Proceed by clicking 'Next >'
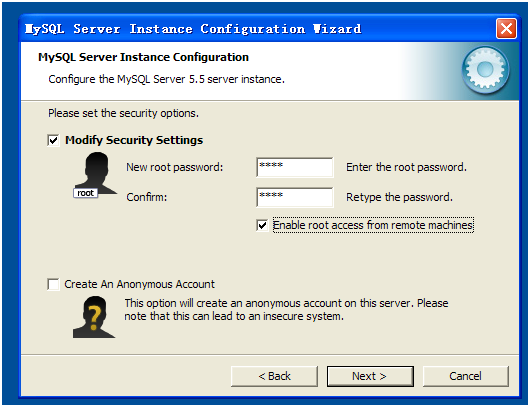The height and width of the screenshot is (407, 530). [370, 376]
